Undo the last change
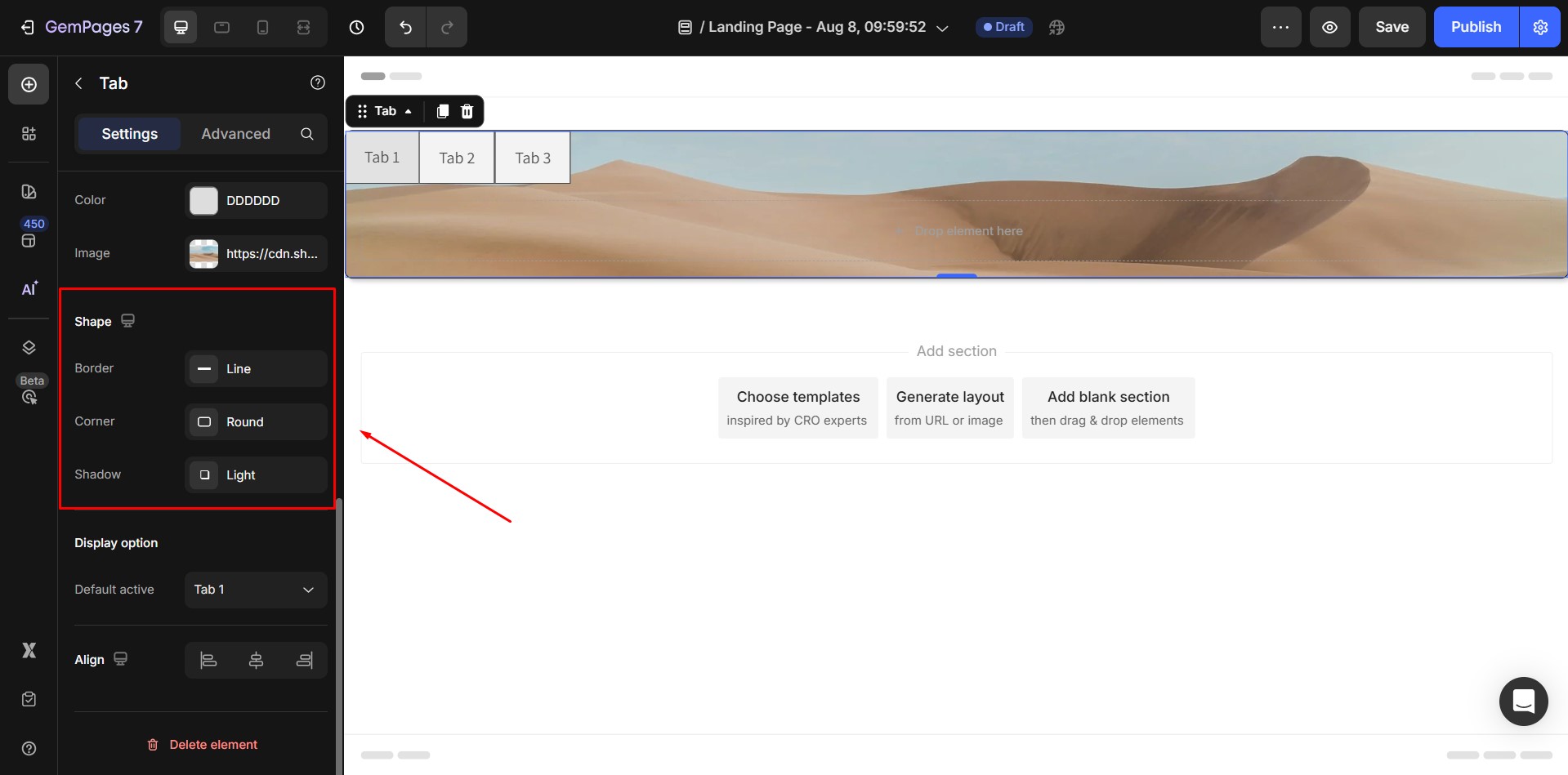Image resolution: width=1568 pixels, height=775 pixels. (x=405, y=27)
